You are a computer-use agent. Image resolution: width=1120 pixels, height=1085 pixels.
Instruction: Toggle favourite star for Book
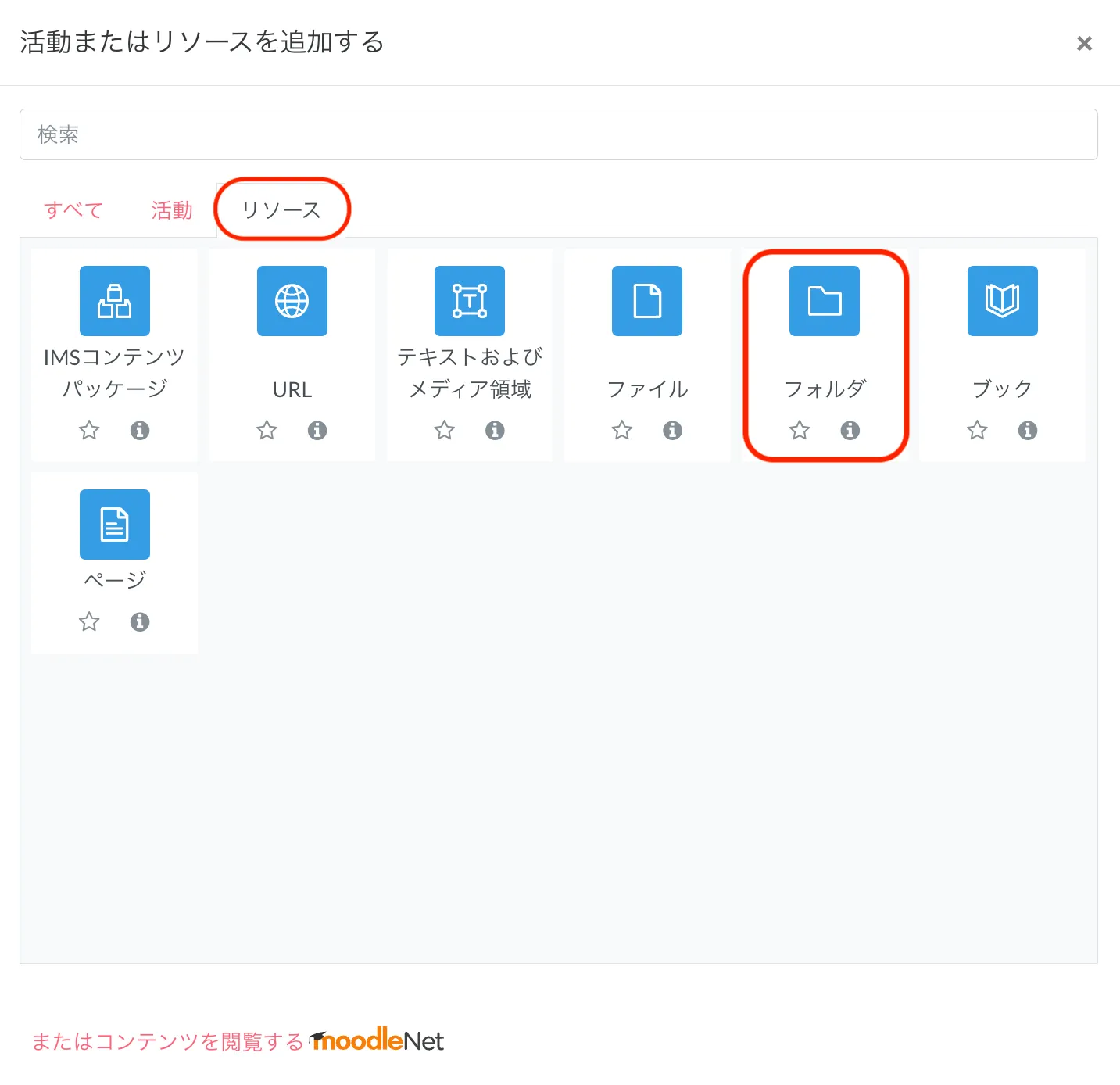(x=977, y=430)
